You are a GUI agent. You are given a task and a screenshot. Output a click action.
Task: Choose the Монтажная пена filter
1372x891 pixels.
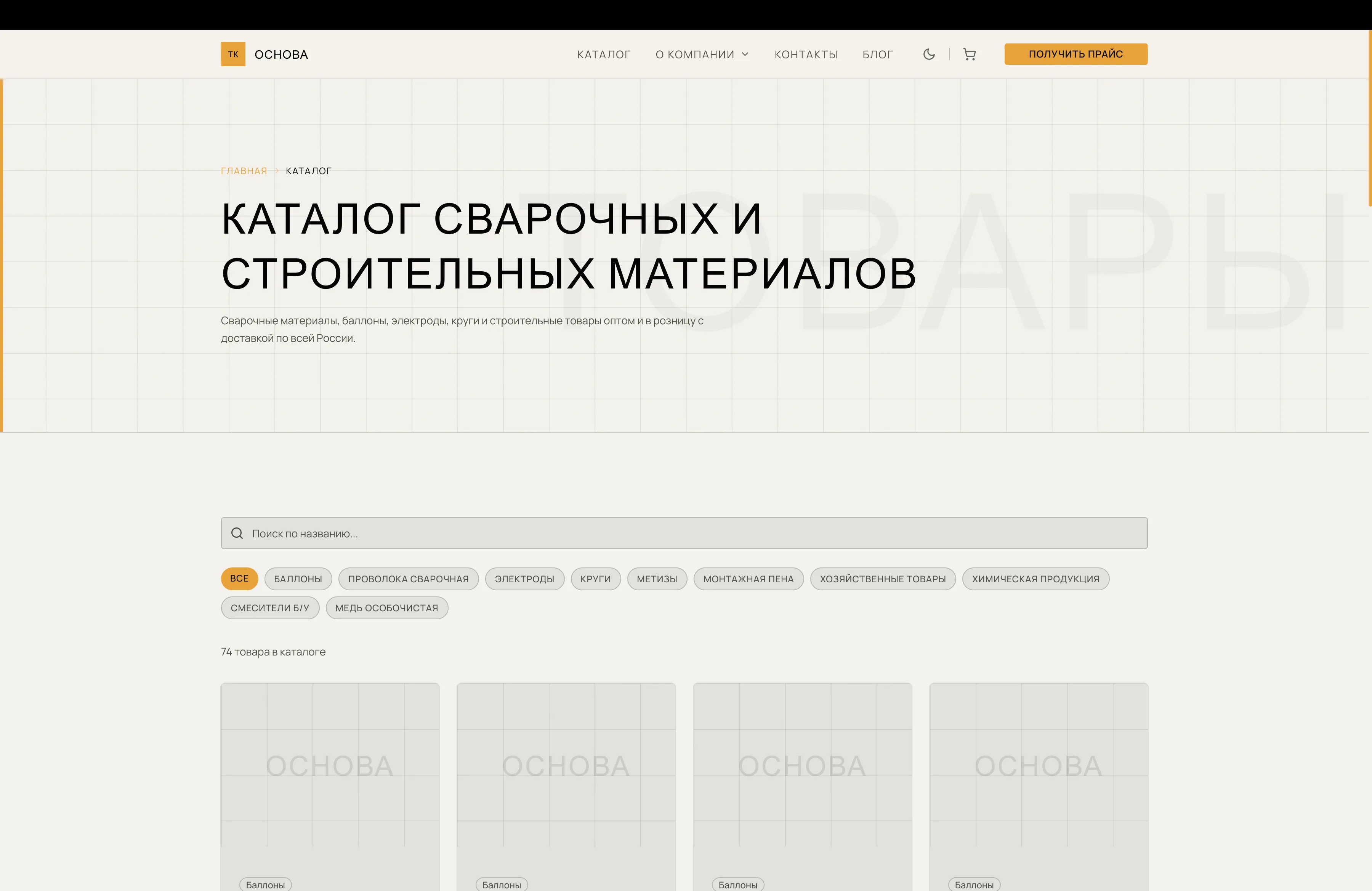748,579
